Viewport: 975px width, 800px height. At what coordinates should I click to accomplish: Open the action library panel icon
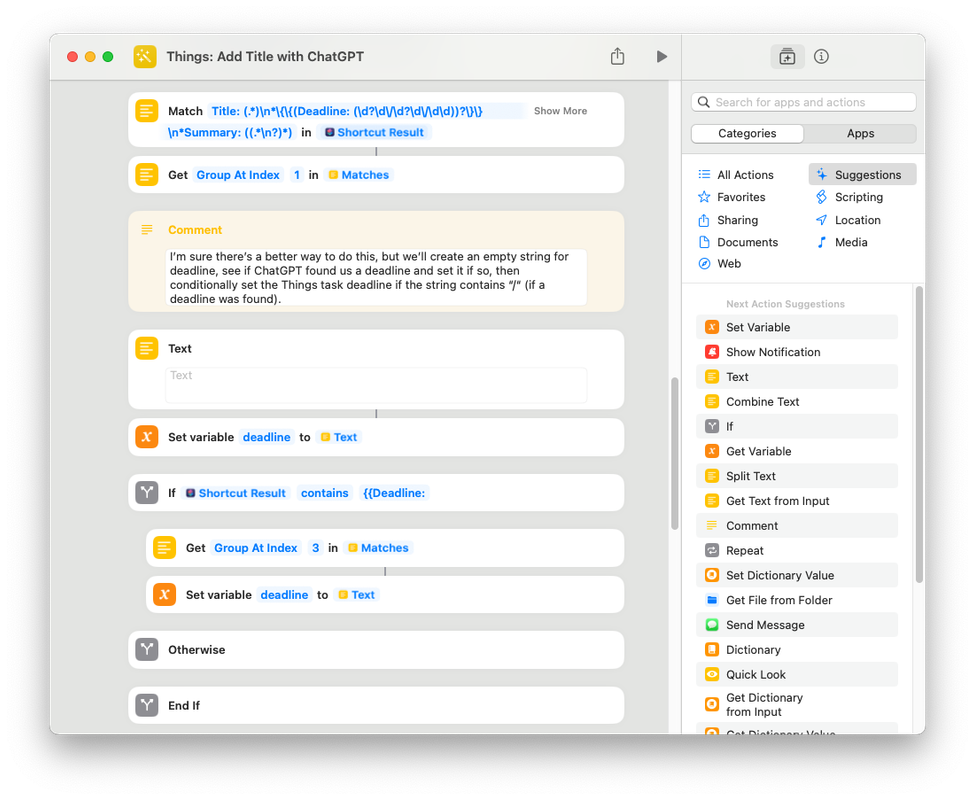(x=787, y=57)
